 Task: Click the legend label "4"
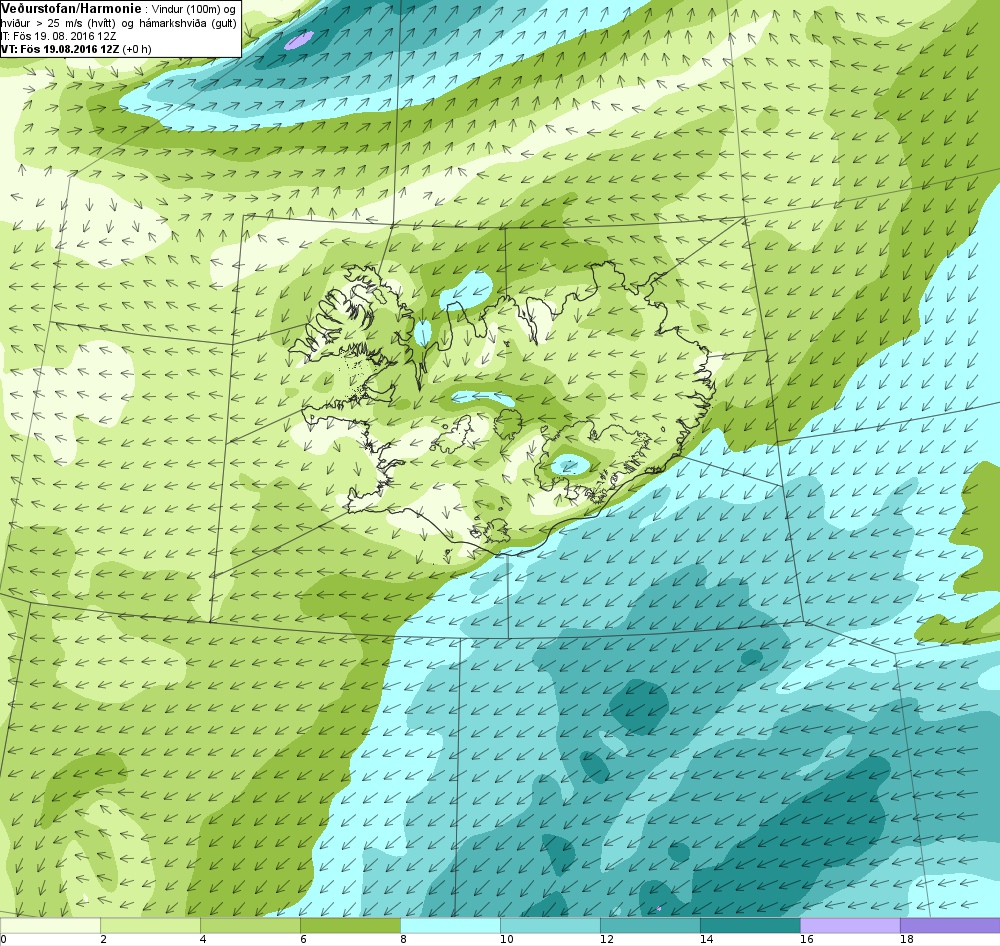(203, 939)
